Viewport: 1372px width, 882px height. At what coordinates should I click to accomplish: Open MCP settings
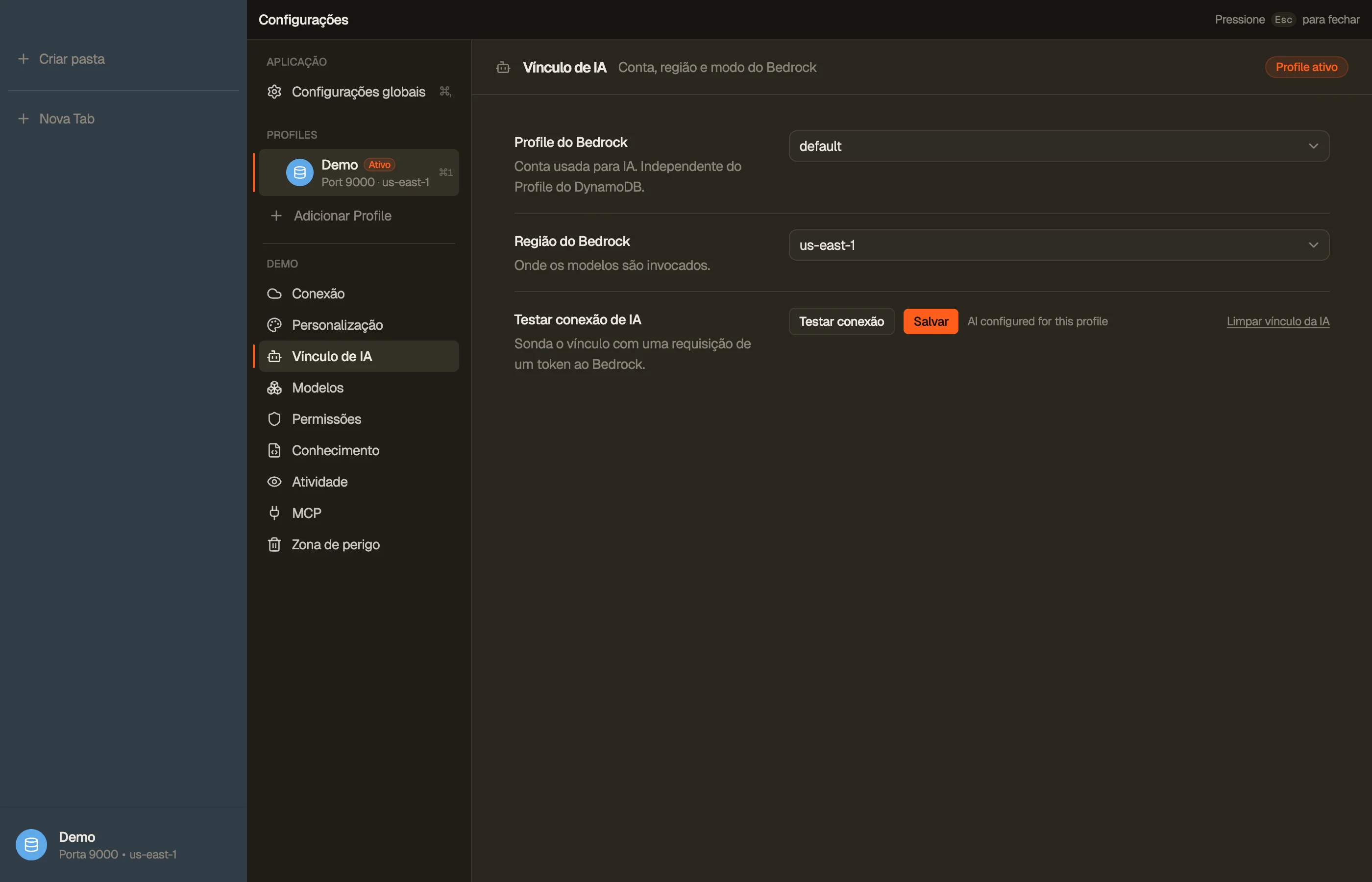(359, 513)
